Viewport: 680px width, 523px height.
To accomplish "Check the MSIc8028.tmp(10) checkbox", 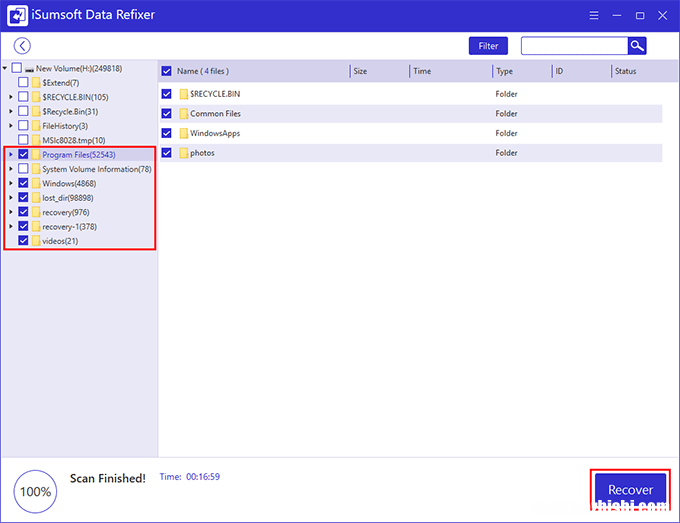I will 23,140.
